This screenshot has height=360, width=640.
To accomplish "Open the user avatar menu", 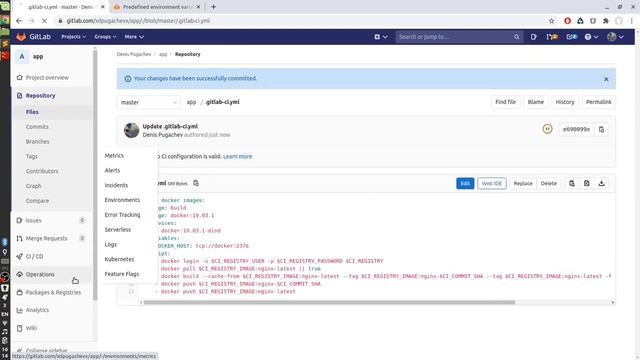I will click(615, 37).
